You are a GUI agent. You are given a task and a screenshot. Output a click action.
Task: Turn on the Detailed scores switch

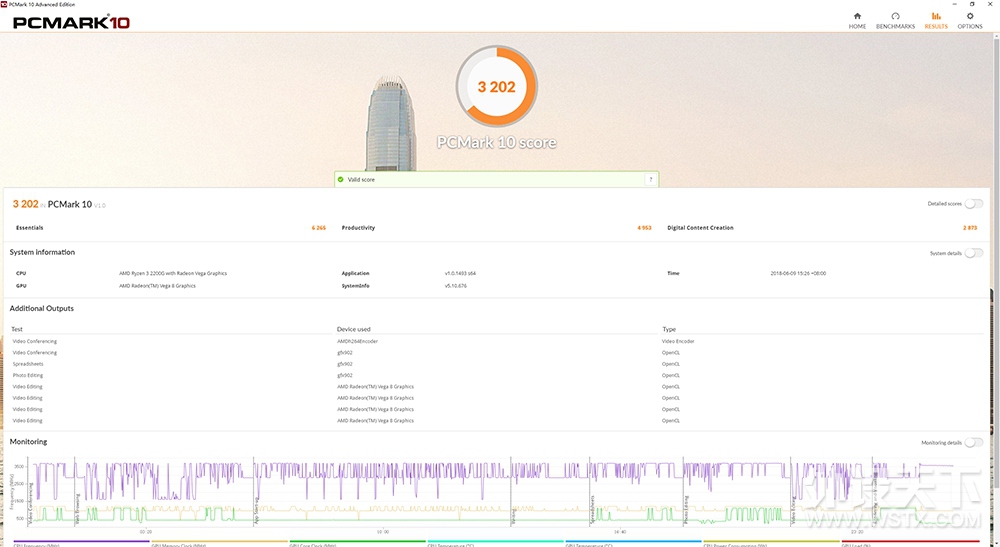973,204
